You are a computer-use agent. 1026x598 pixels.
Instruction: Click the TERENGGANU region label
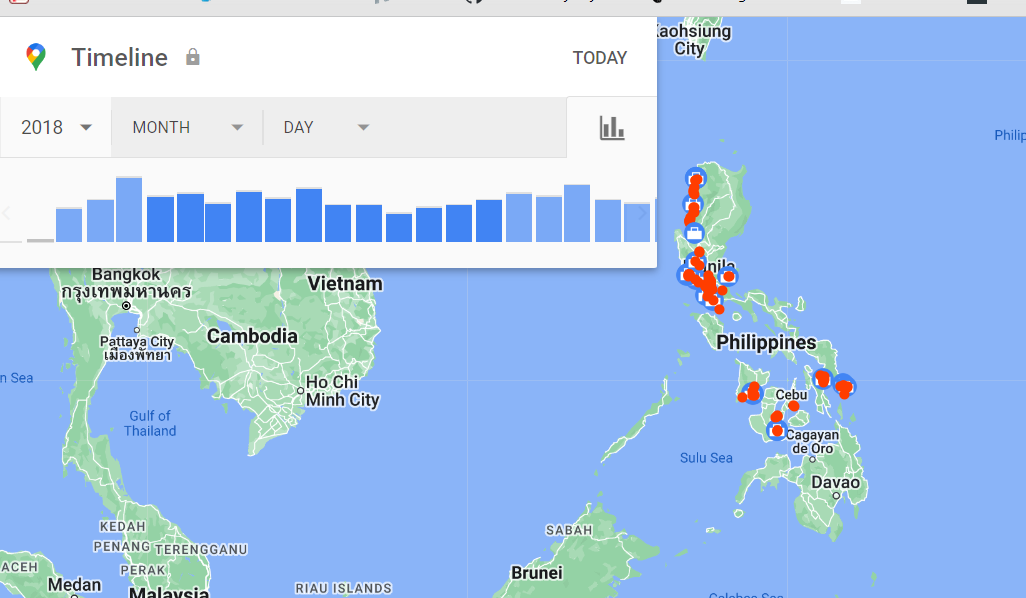(201, 550)
